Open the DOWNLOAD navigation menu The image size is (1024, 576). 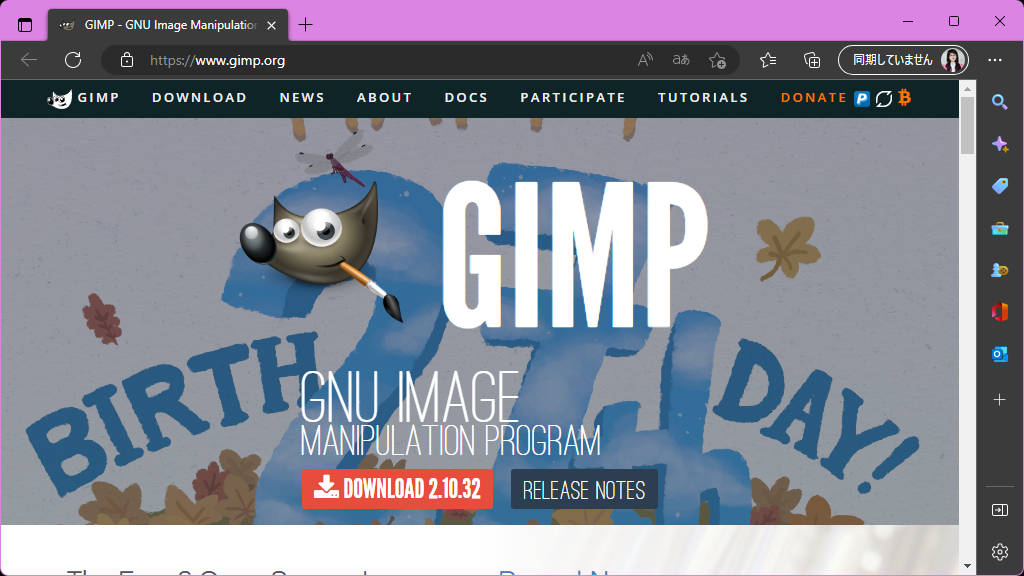pos(199,97)
